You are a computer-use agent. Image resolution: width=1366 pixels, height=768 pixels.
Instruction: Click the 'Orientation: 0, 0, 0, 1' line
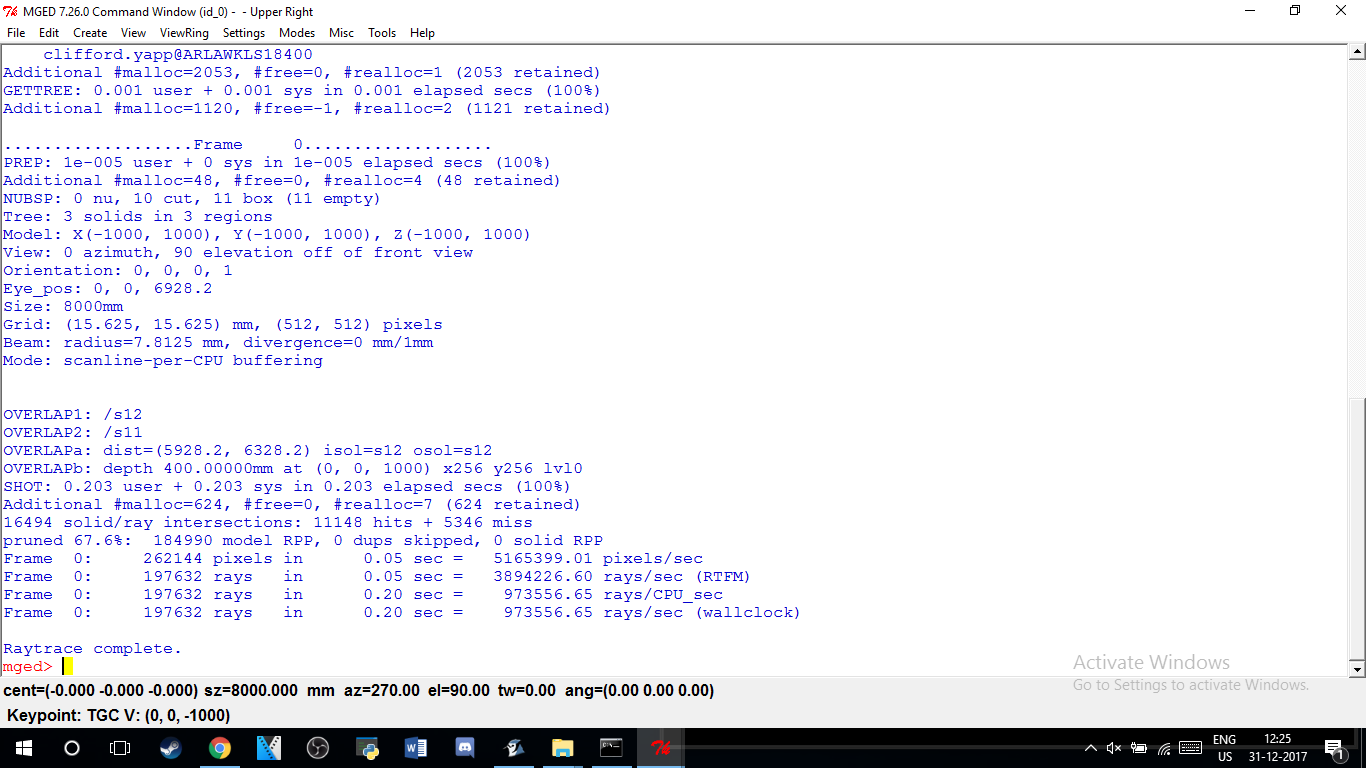click(118, 270)
